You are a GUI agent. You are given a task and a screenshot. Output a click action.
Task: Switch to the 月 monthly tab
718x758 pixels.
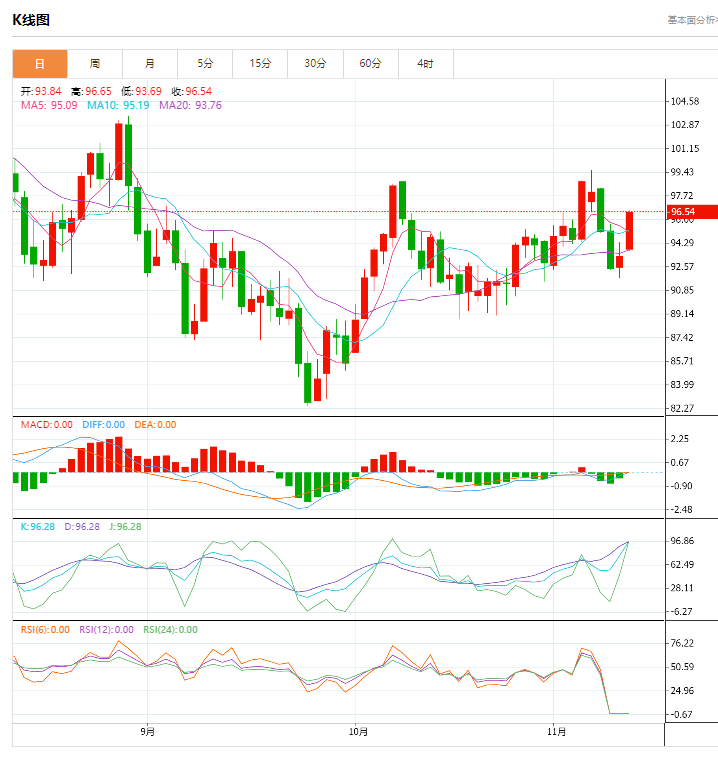click(150, 63)
